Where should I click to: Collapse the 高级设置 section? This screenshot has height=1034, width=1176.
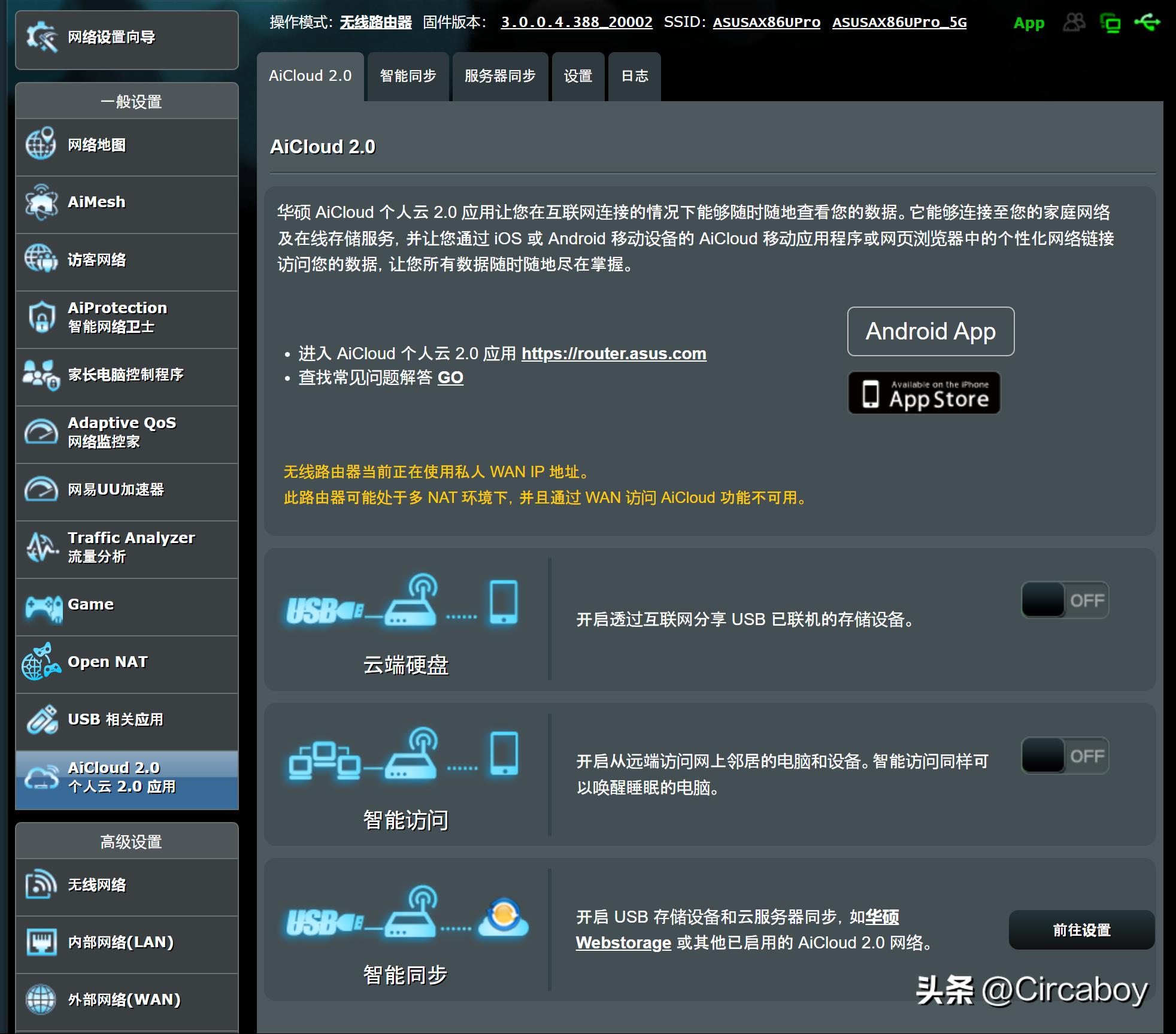pyautogui.click(x=126, y=841)
